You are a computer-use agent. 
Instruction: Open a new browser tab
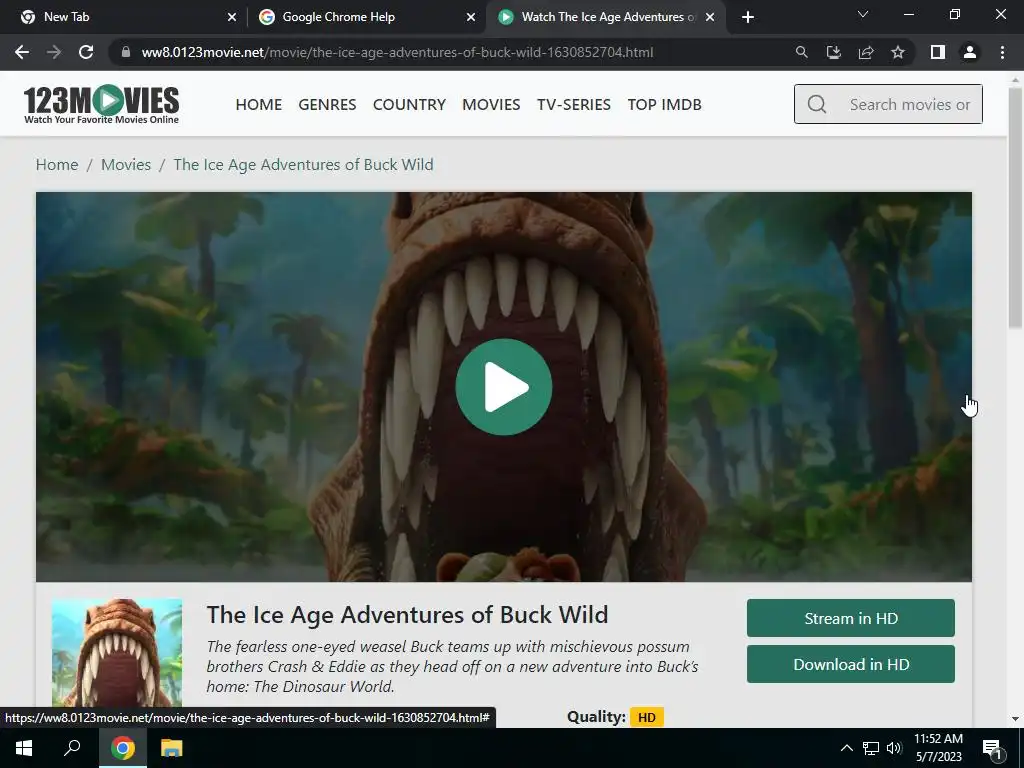[748, 17]
